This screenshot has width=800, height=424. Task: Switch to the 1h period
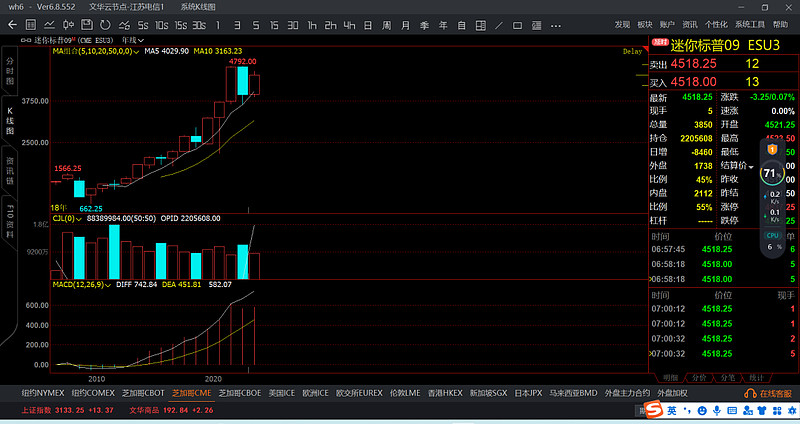[x=312, y=25]
